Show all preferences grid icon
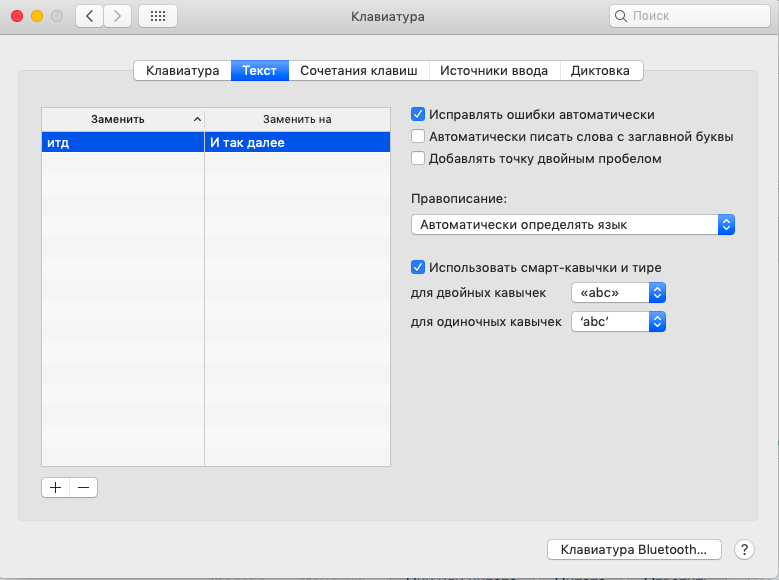This screenshot has height=580, width=779. [158, 16]
